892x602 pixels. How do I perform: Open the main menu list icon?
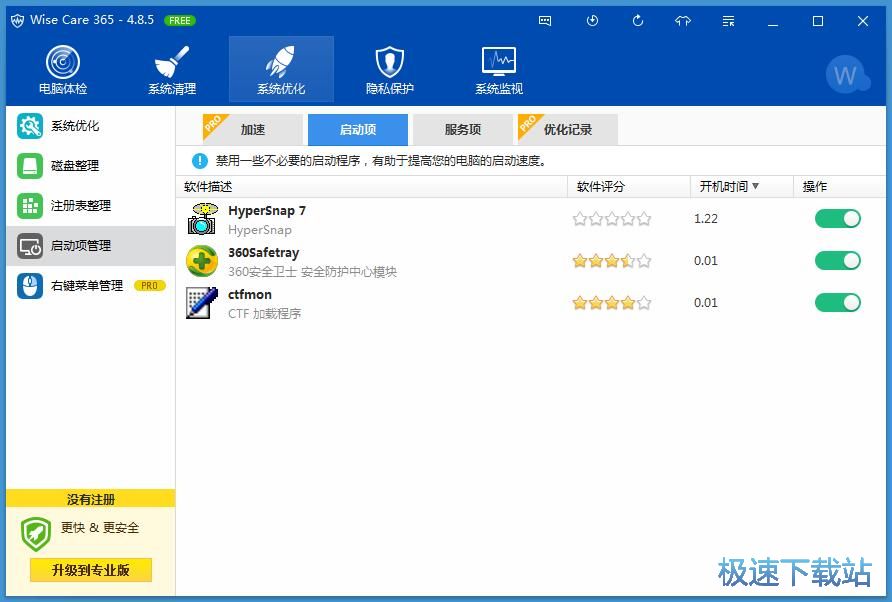[727, 20]
